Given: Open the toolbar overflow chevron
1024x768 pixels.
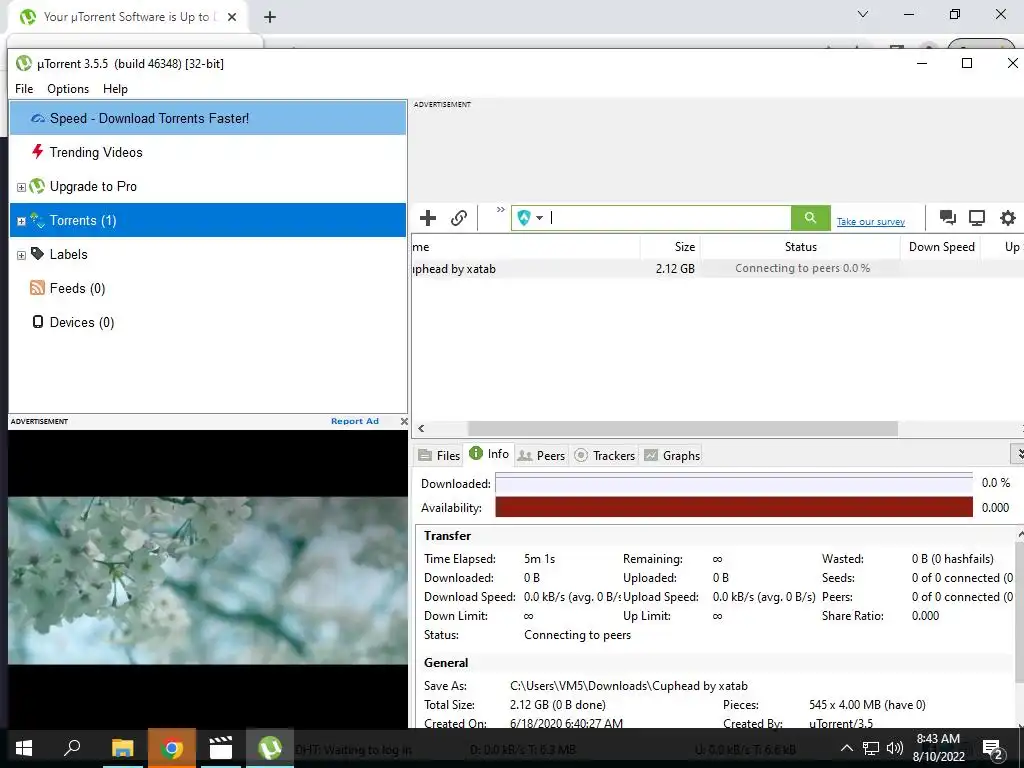Looking at the screenshot, I should coord(500,210).
